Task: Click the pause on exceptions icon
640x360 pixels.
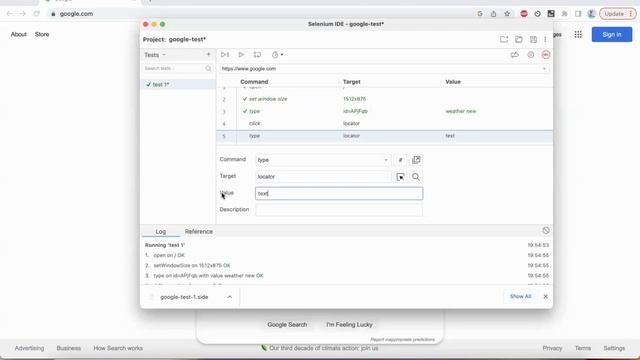Action: [x=530, y=55]
